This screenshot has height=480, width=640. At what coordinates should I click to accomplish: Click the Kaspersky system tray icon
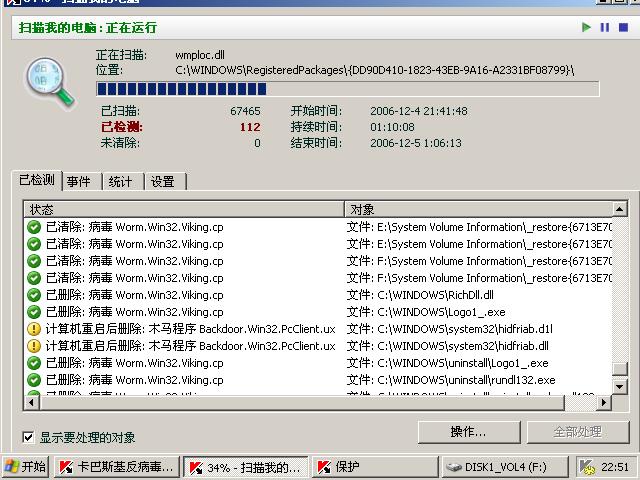click(587, 467)
